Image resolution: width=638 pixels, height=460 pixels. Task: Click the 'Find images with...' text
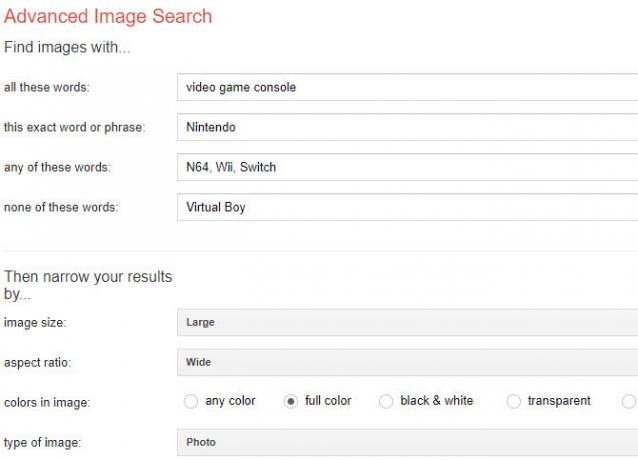click(67, 47)
